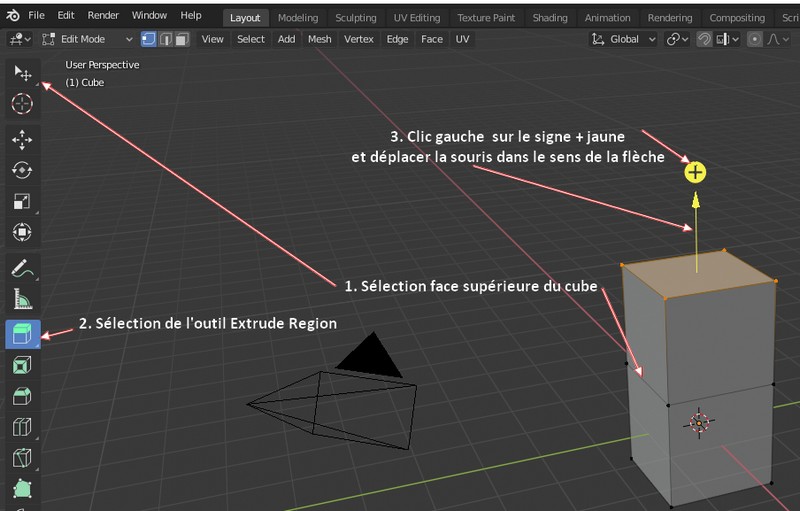Open the UV menu
Viewport: 800px width, 511px height.
click(x=462, y=39)
